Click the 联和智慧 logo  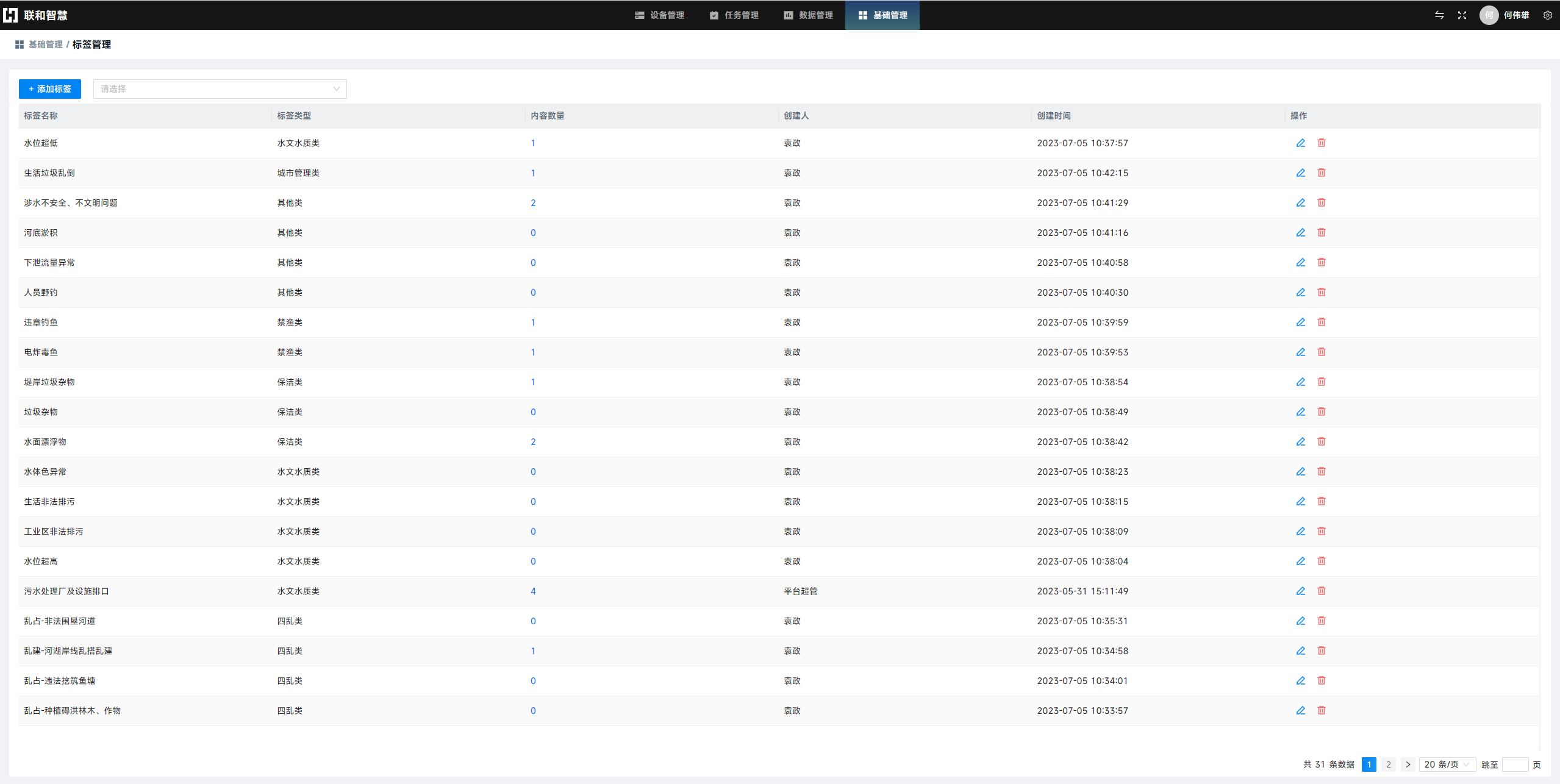click(x=35, y=15)
